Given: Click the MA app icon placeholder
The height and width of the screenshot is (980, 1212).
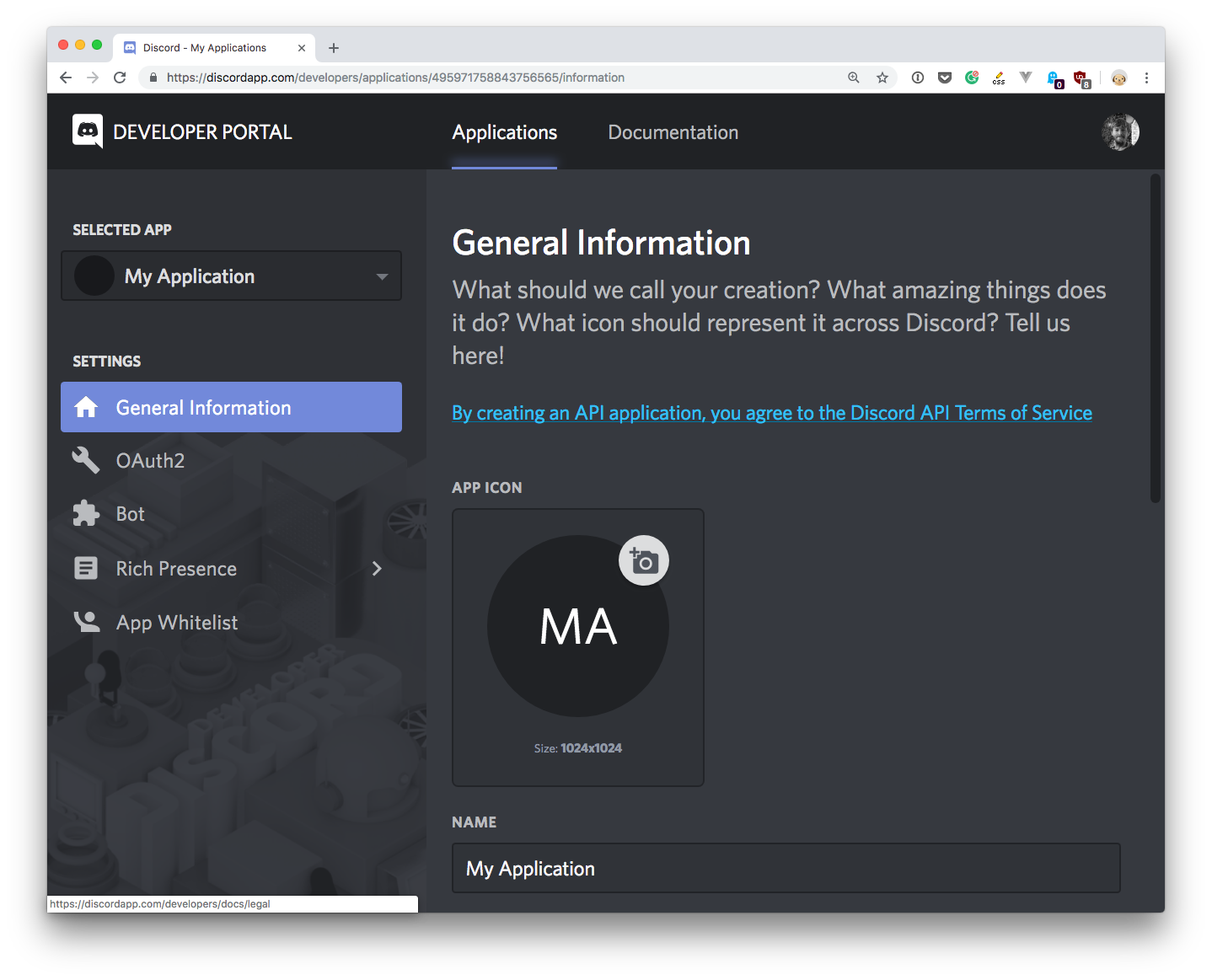Looking at the screenshot, I should coord(578,626).
